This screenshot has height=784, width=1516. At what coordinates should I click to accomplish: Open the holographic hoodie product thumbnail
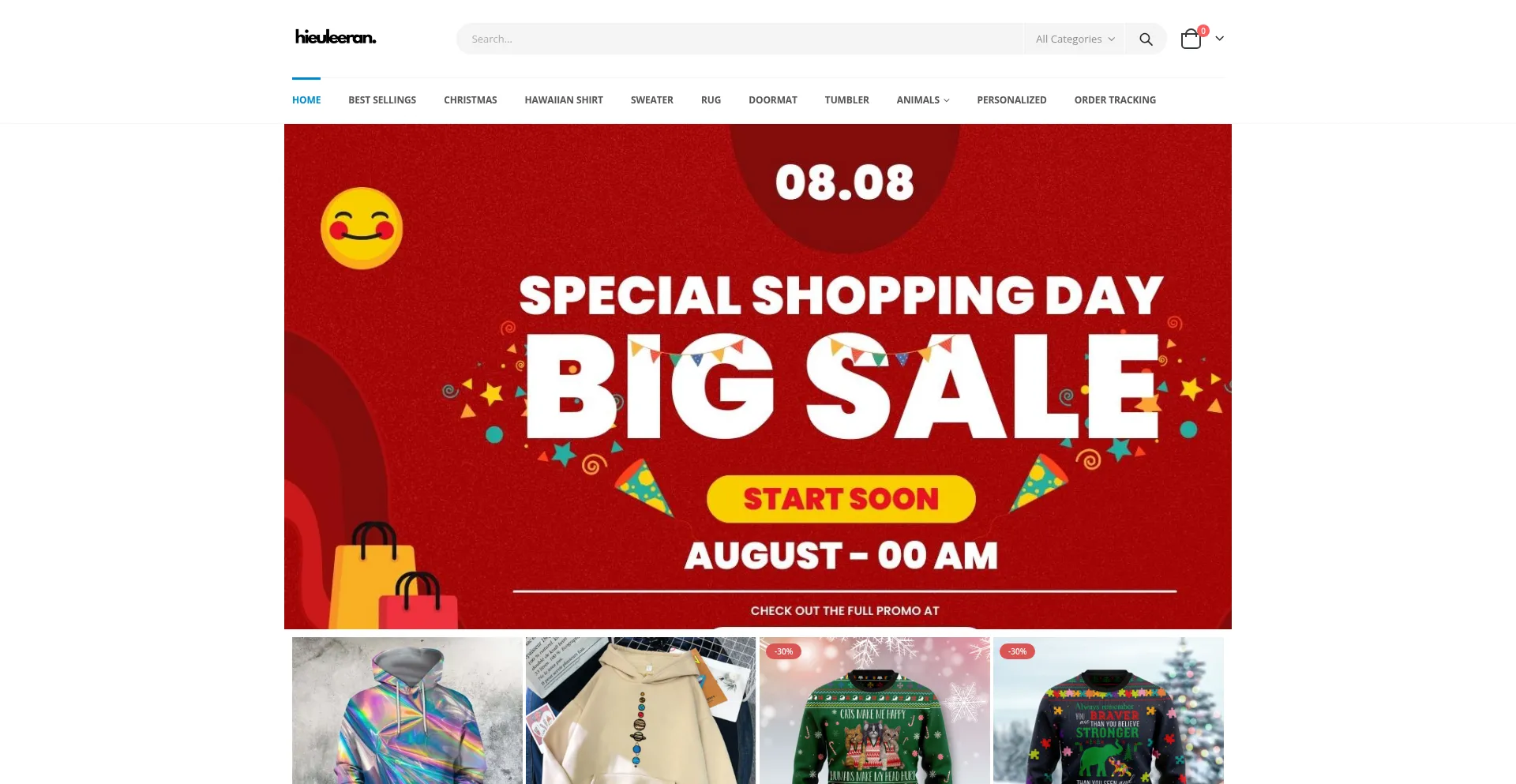407,711
